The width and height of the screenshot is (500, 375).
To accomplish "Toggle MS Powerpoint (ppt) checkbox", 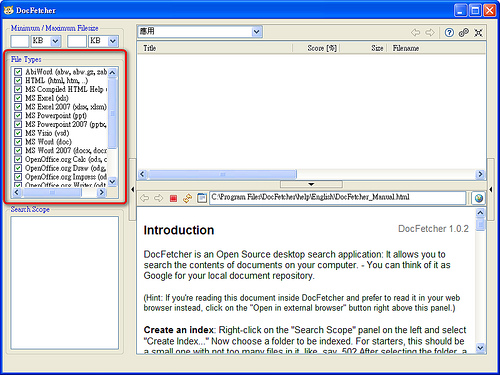I will tap(18, 116).
